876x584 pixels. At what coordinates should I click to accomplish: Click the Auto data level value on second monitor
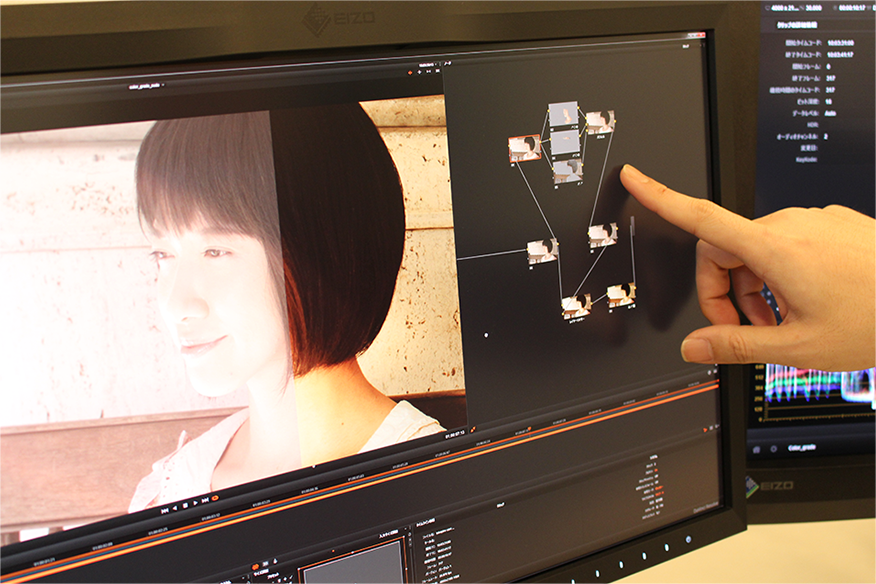pyautogui.click(x=830, y=113)
